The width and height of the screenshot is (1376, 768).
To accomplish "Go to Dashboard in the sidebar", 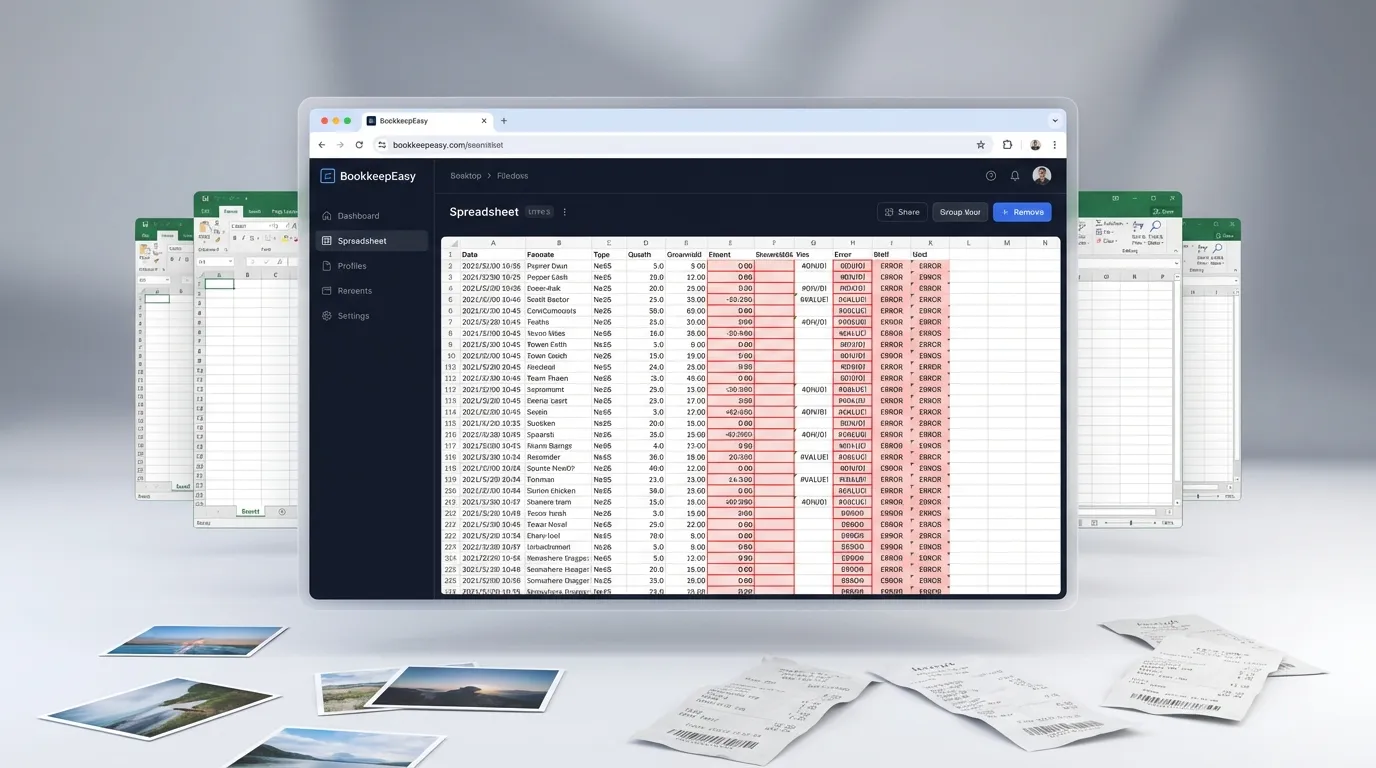I will point(358,216).
